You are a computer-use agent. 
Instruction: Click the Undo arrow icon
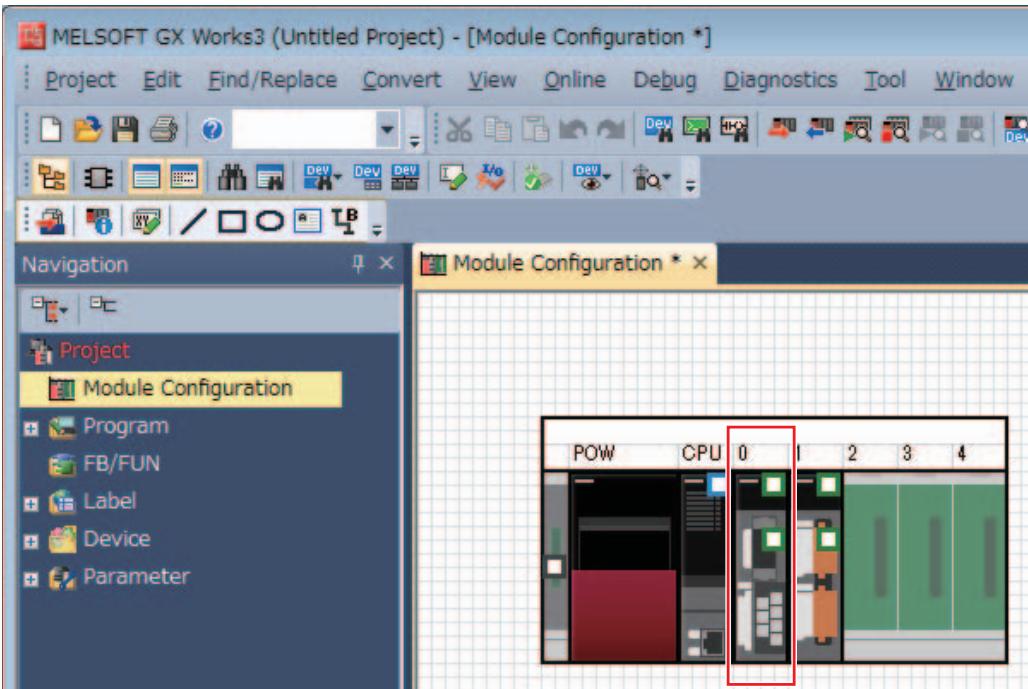click(x=573, y=129)
